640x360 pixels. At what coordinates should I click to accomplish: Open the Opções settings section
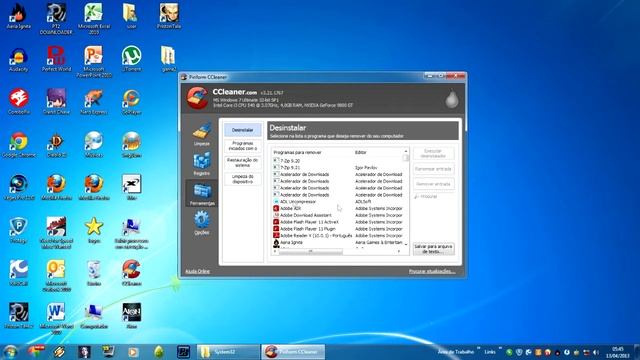click(202, 223)
